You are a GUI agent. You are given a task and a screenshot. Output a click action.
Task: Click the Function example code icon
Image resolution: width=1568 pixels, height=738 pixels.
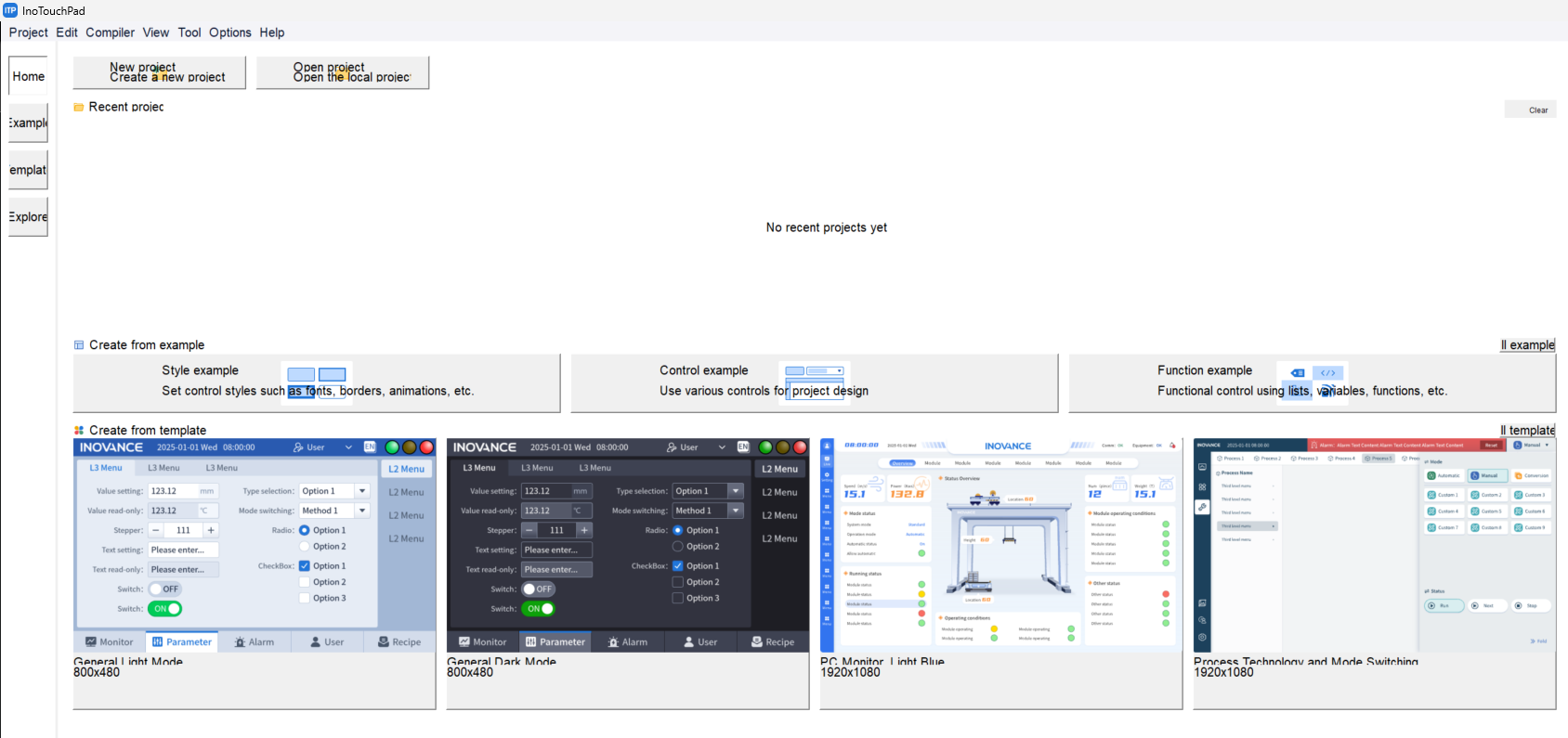pyautogui.click(x=1328, y=373)
